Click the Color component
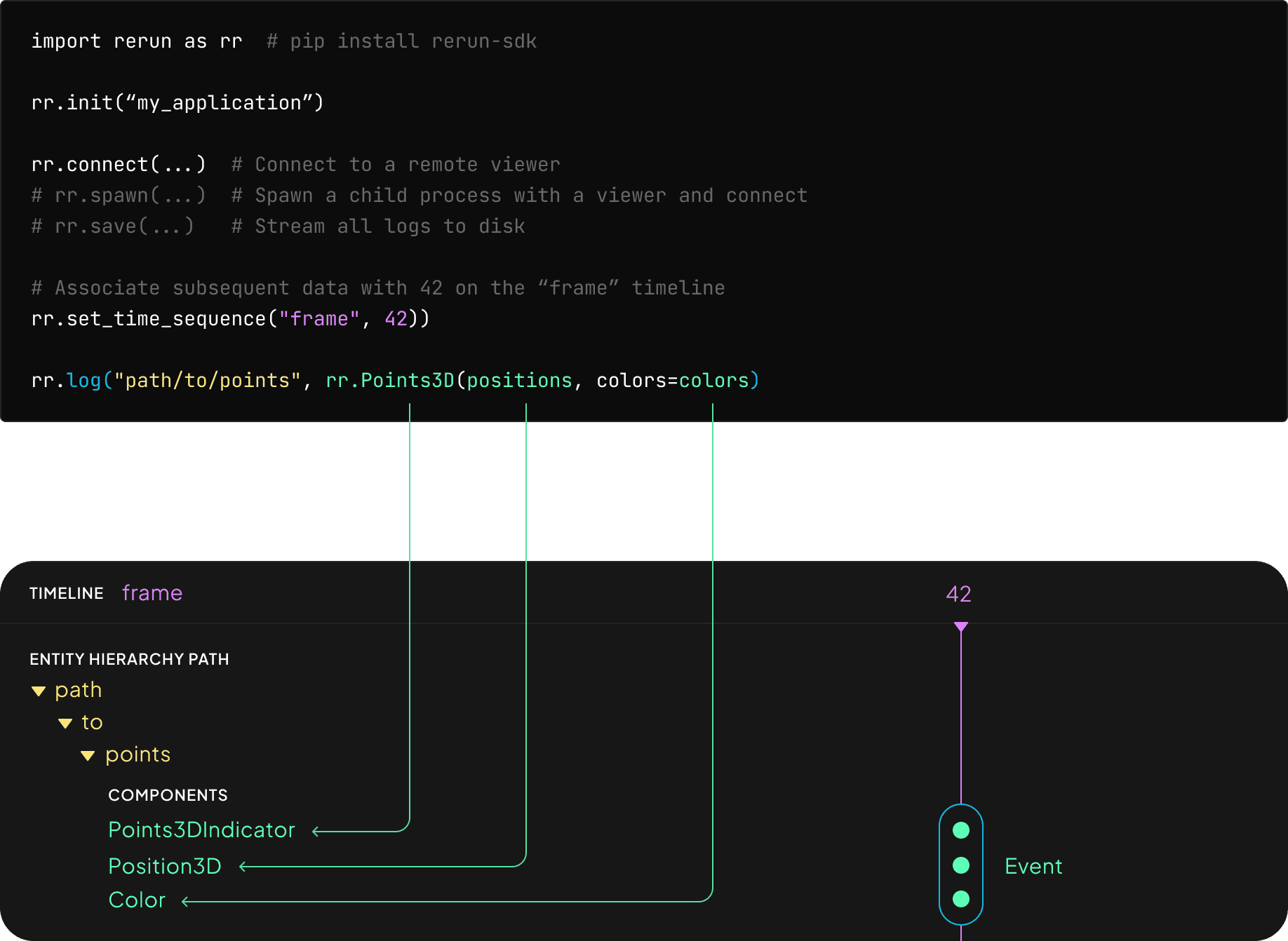The image size is (1288, 941). click(137, 900)
